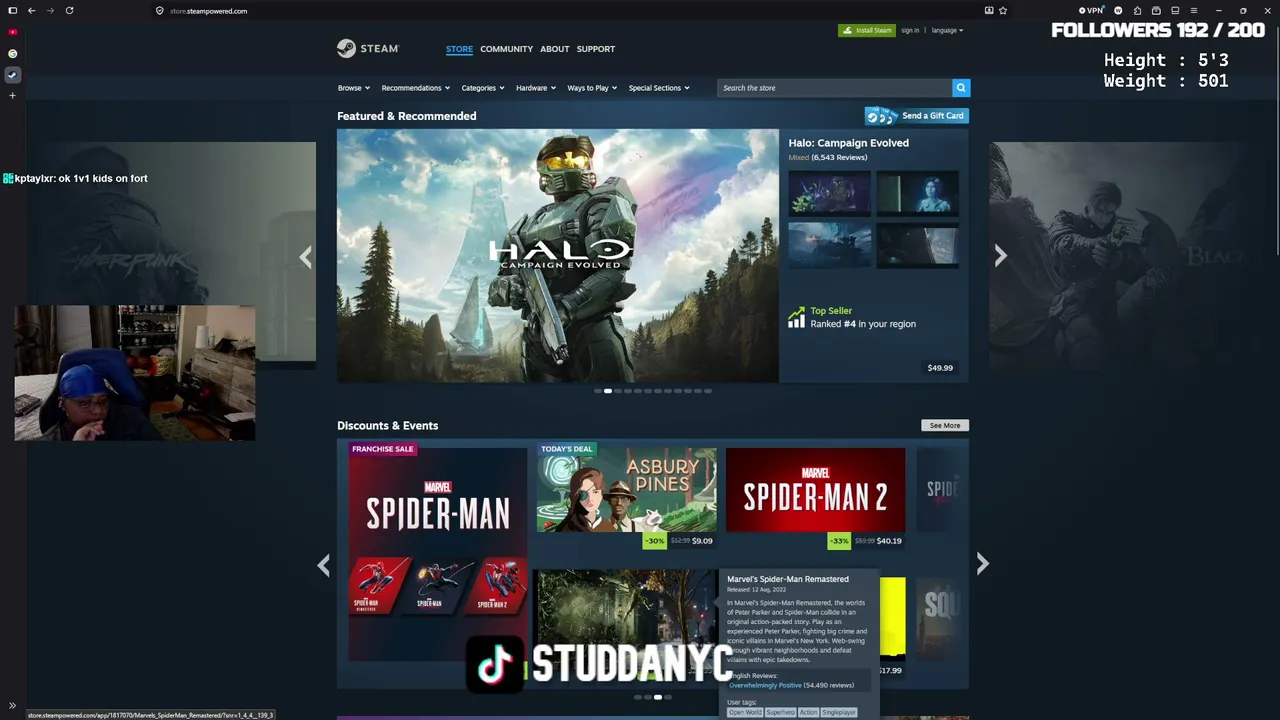
Task: Click the Steam logo in the header
Action: (368, 48)
